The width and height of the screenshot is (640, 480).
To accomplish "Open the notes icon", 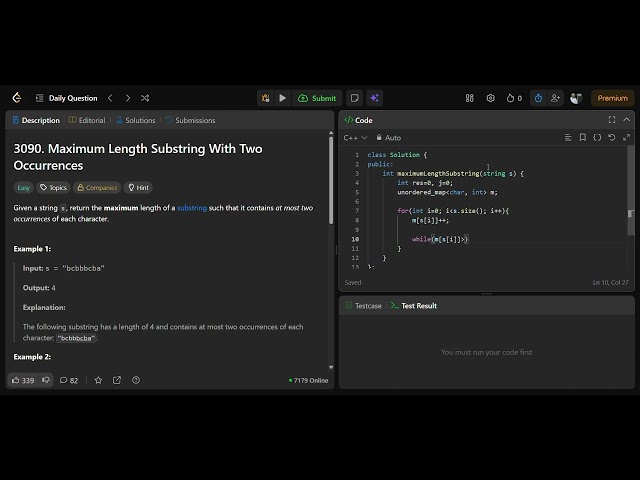I will point(355,98).
